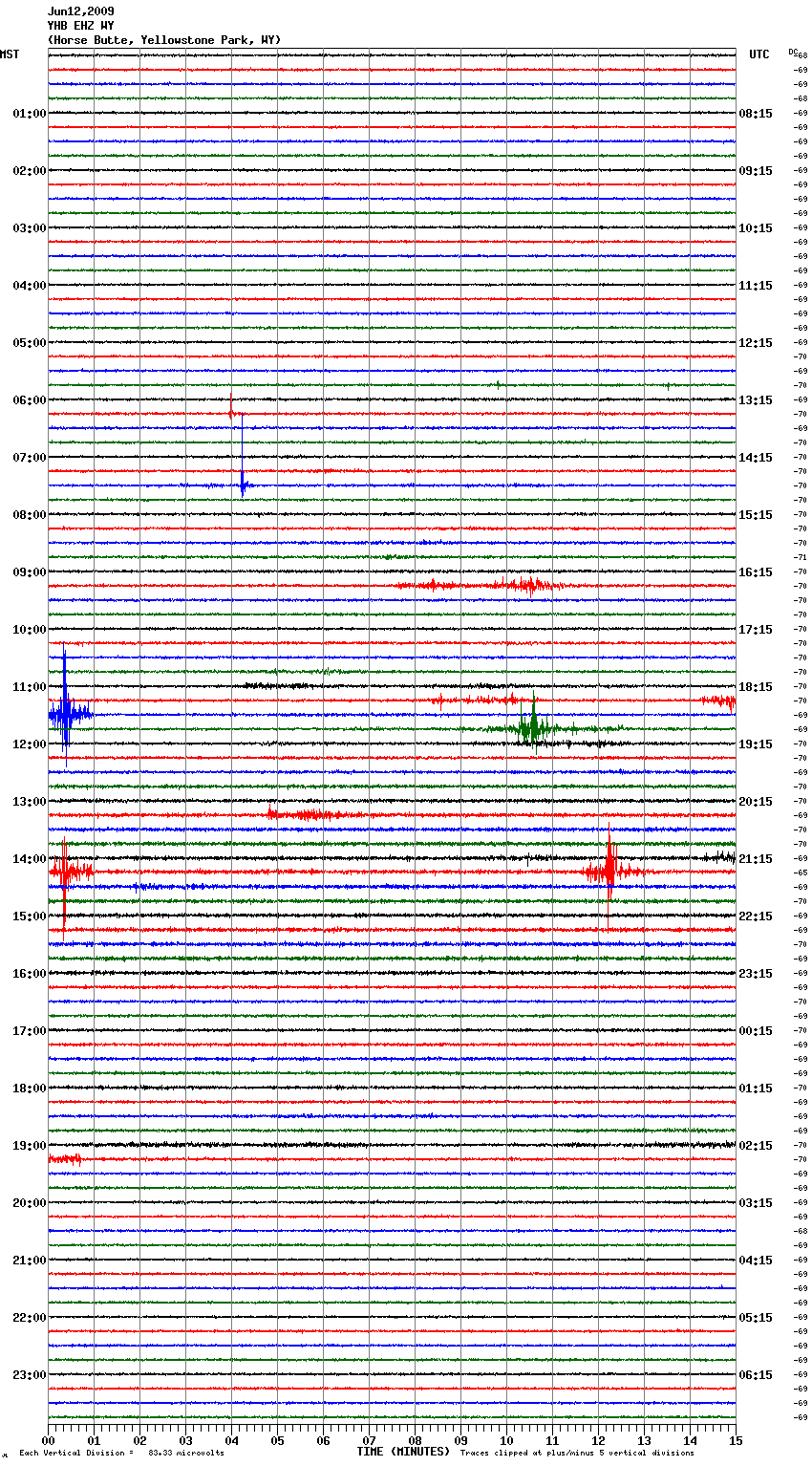The image size is (812, 1466).
Task: Select the 14:00 MST time label
Action: pos(29,859)
